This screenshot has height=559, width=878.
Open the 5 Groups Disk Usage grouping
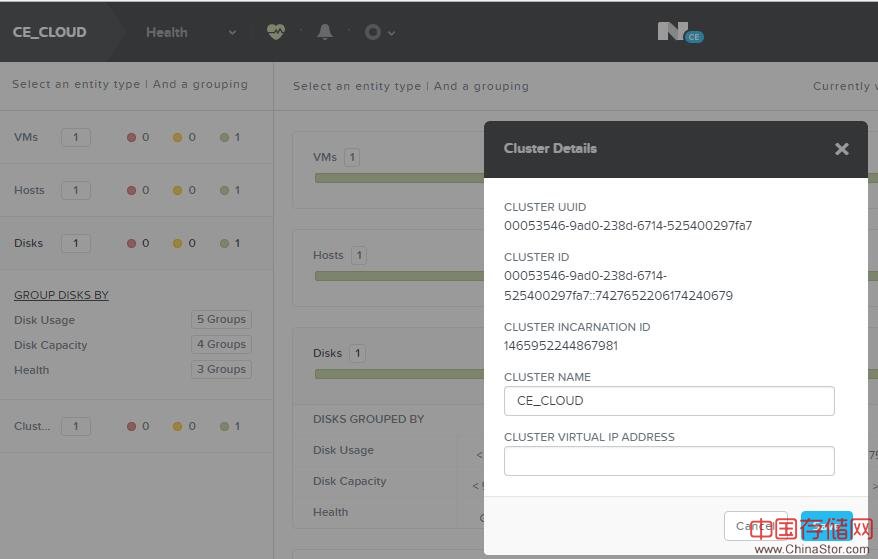[x=221, y=320]
